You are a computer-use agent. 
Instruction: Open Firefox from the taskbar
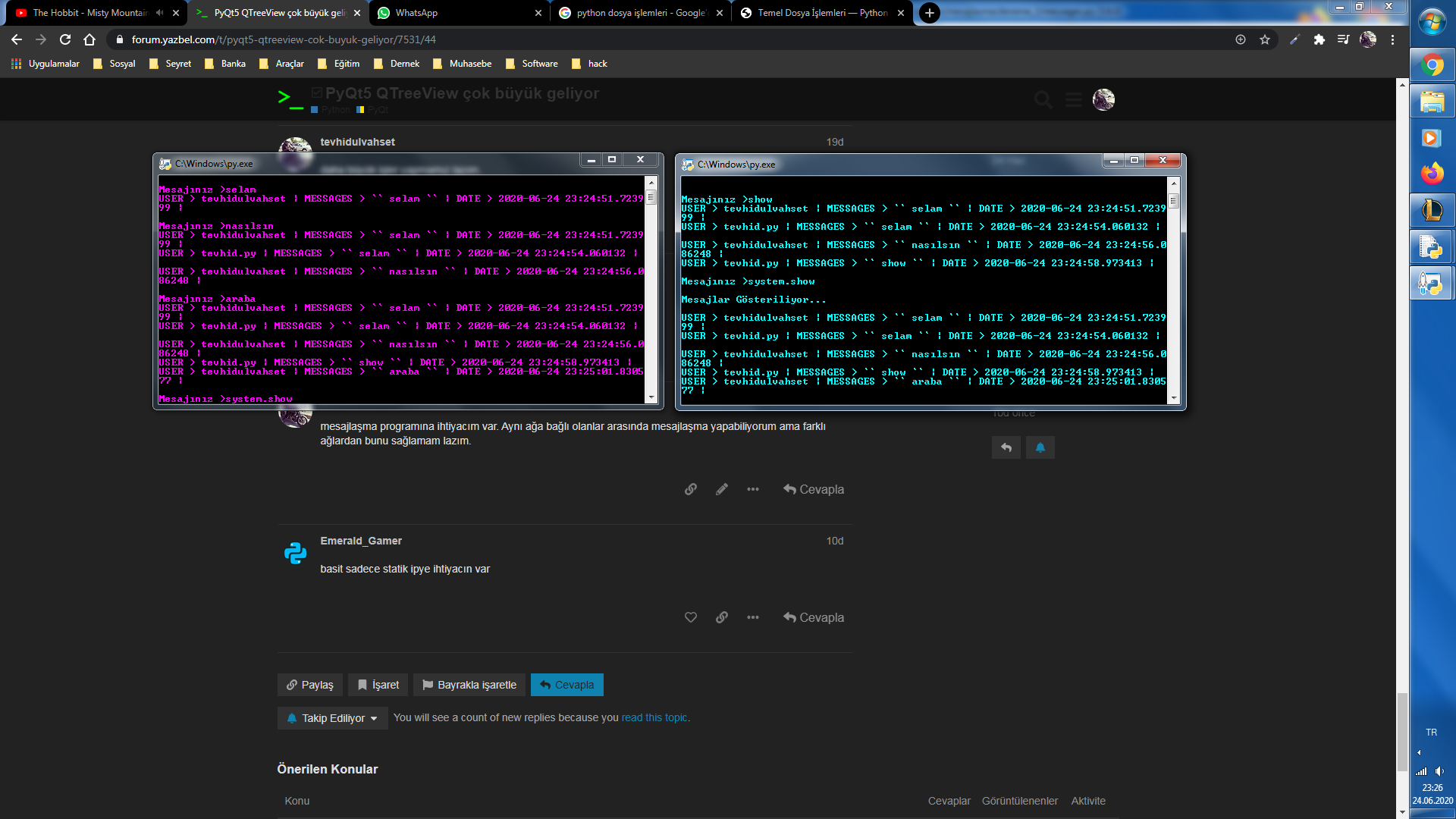point(1431,174)
